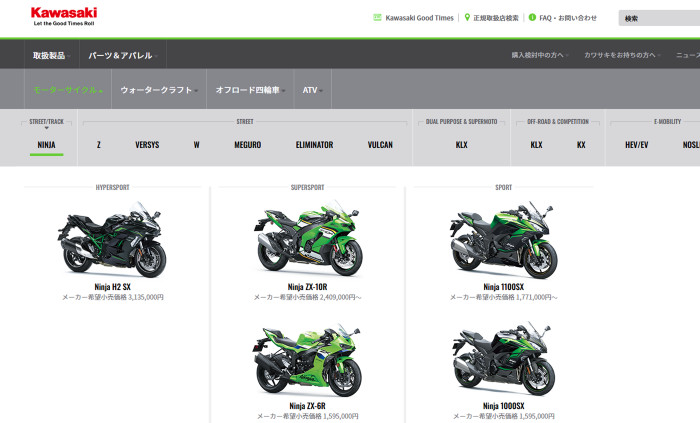Open the Ninja 1100SX product link
The width and height of the screenshot is (700, 423).
pyautogui.click(x=503, y=286)
